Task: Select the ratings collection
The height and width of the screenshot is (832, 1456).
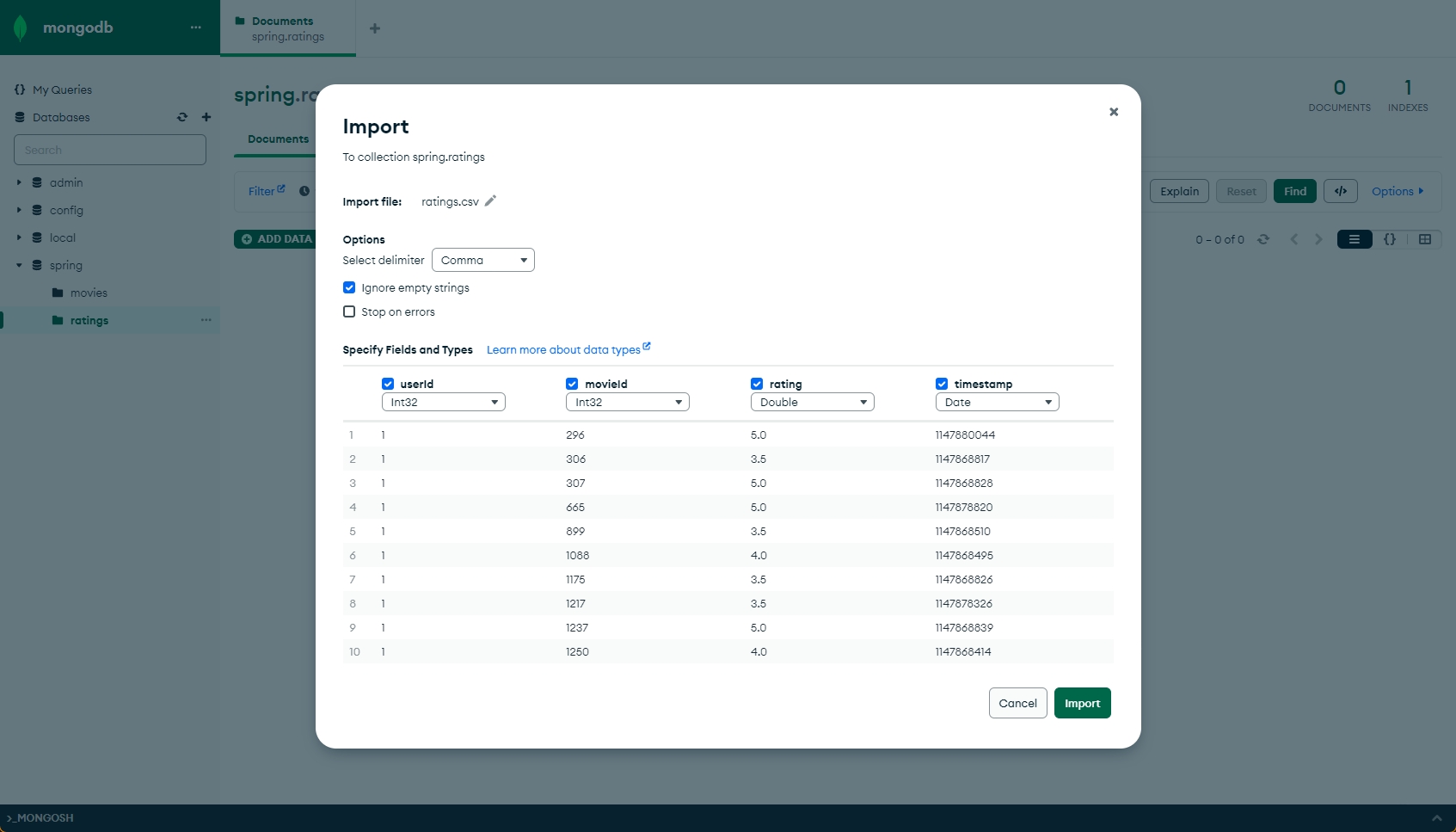Action: 89,320
